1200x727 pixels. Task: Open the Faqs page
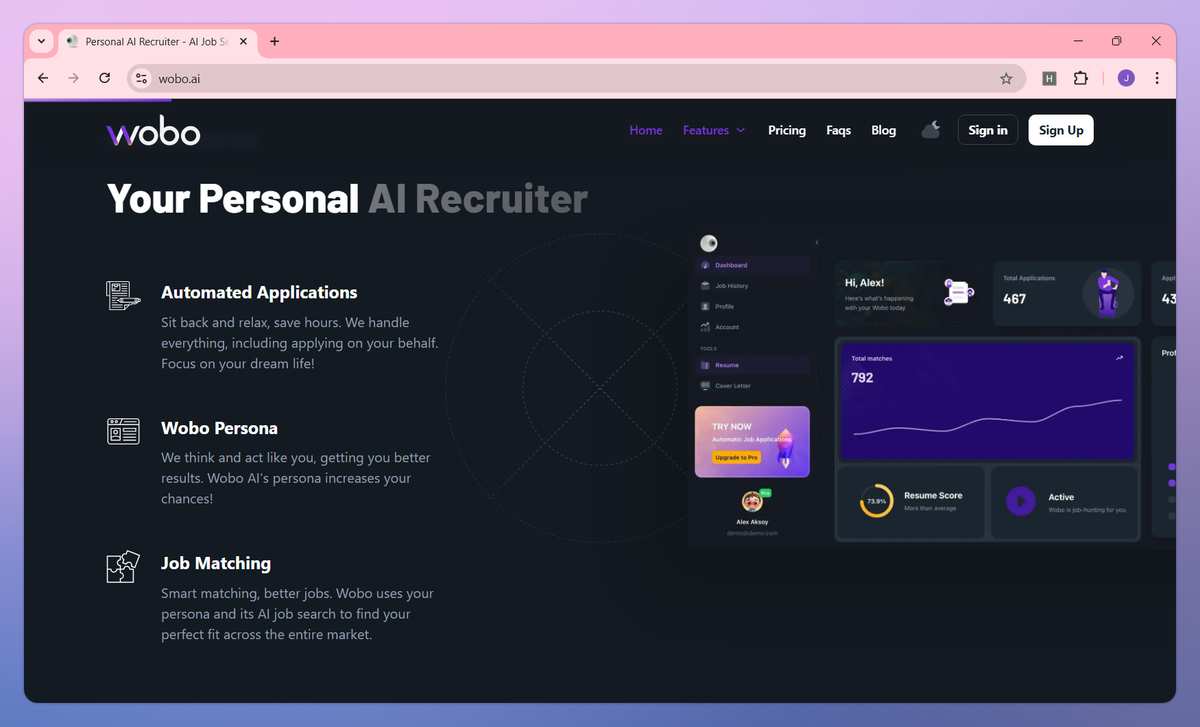coord(839,130)
